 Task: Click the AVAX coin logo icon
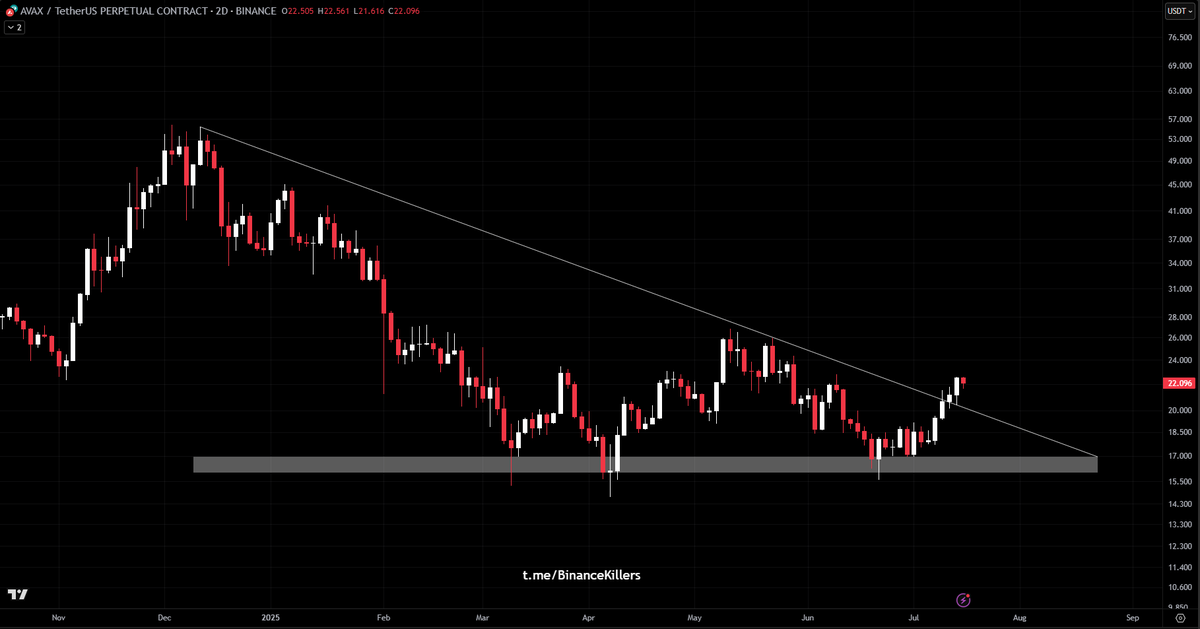[x=11, y=11]
